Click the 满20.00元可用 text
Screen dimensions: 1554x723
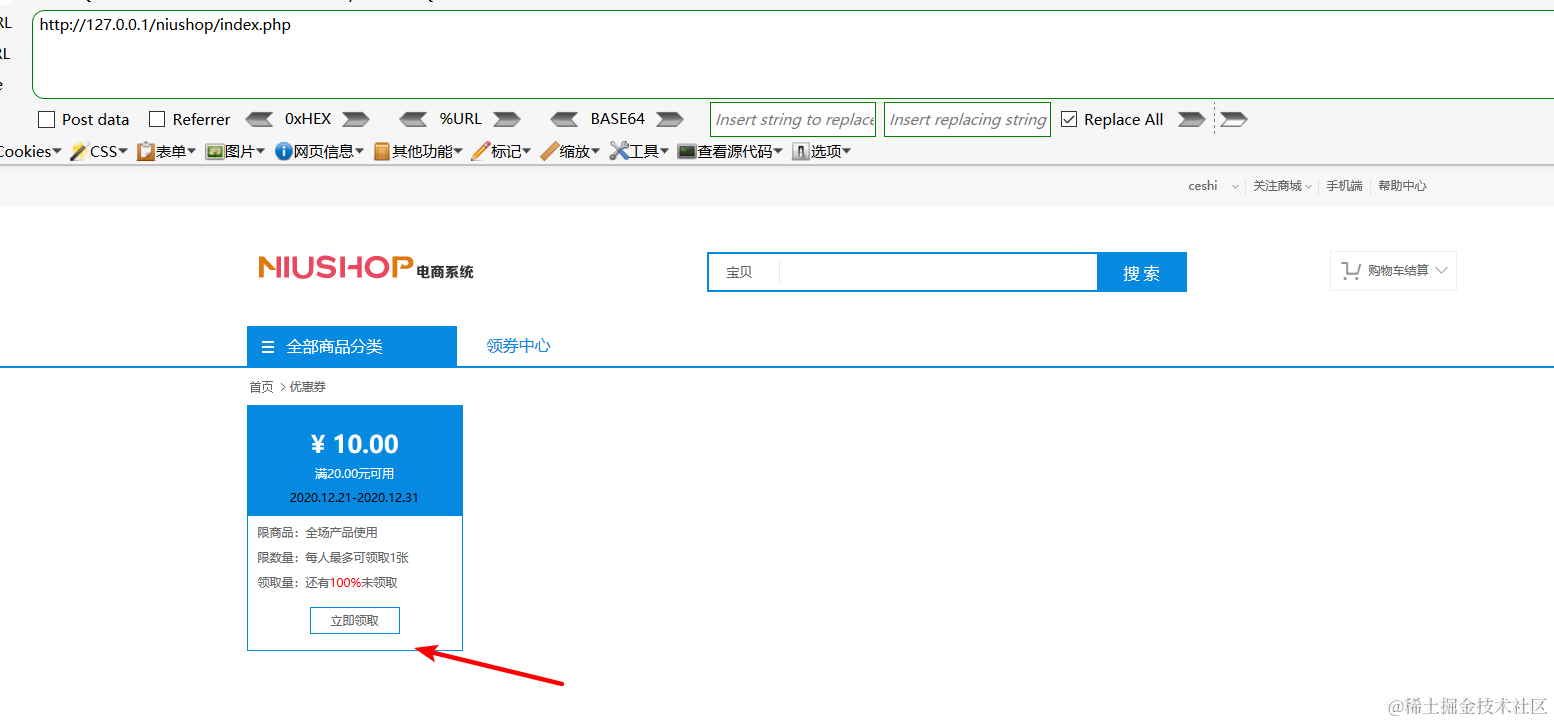tap(355, 474)
